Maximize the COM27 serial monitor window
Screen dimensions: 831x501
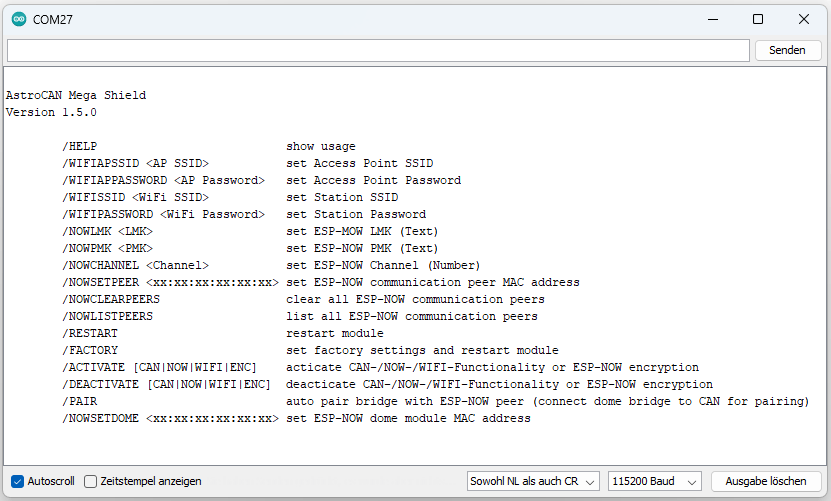[x=758, y=20]
